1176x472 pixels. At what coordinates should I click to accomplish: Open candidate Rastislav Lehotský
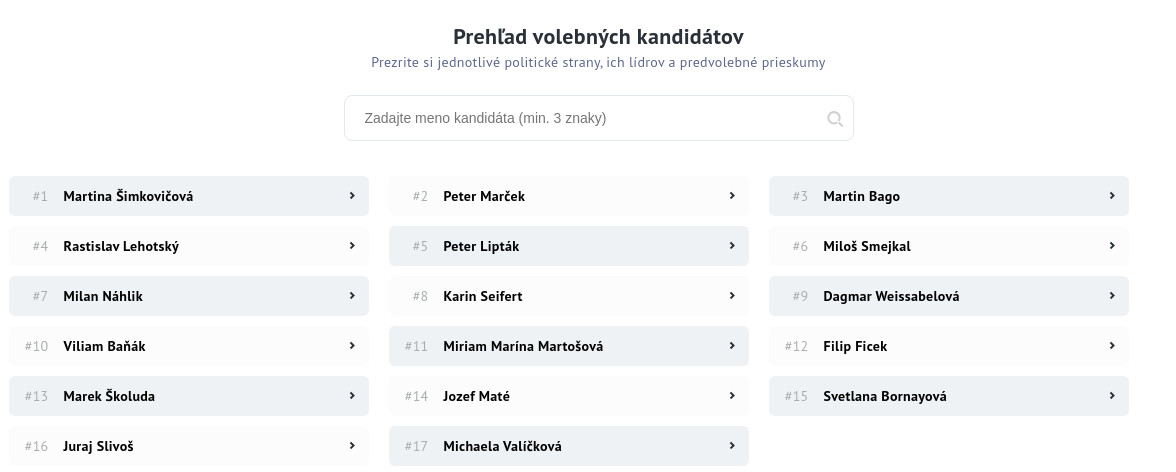click(121, 246)
